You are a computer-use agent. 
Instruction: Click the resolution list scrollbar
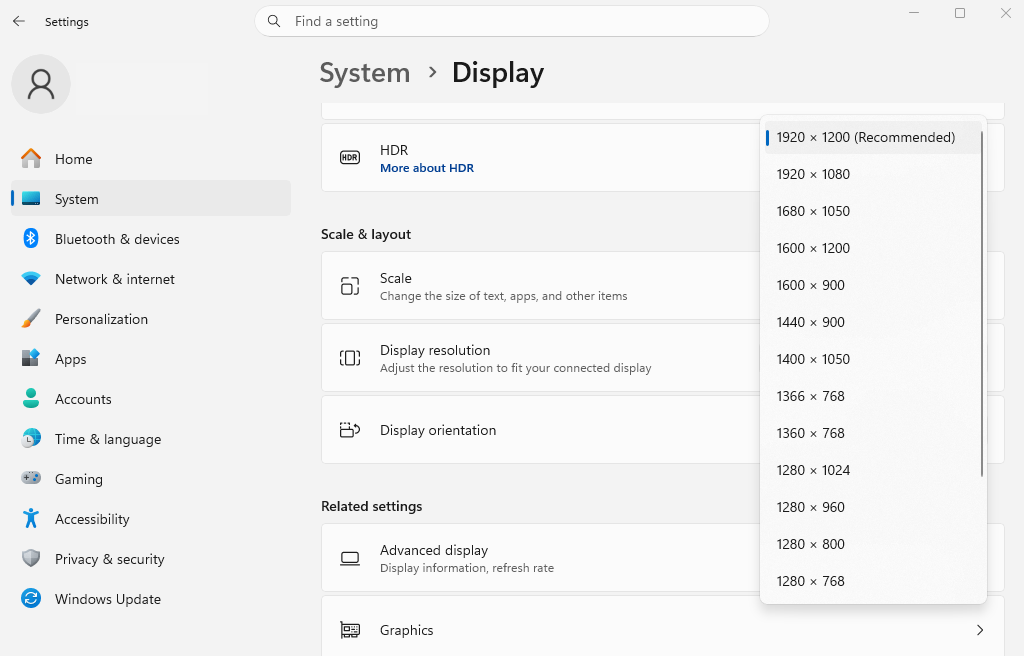[982, 303]
